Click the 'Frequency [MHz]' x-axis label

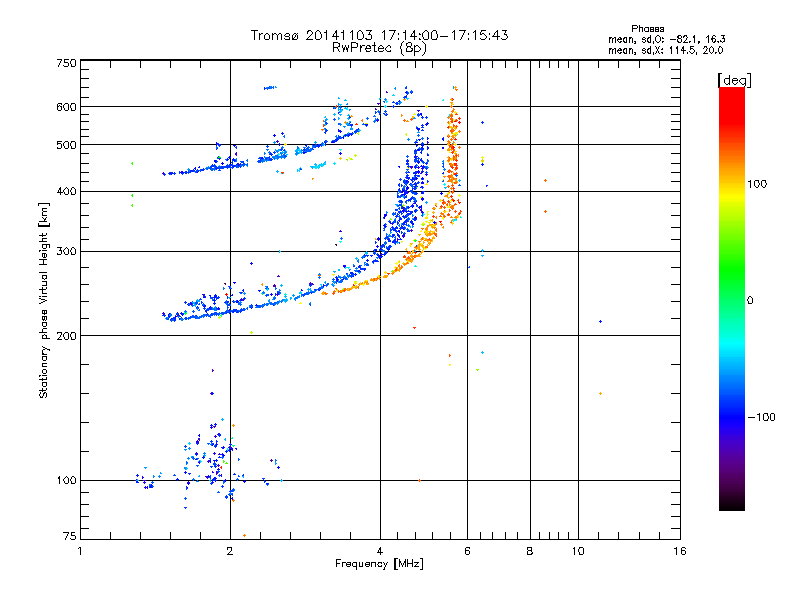coord(379,564)
